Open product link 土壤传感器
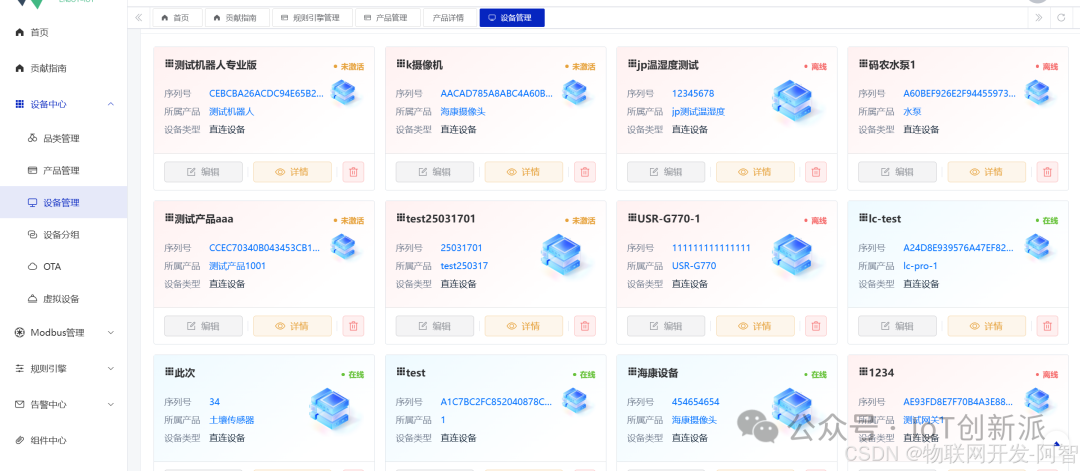1080x471 pixels. pos(232,420)
